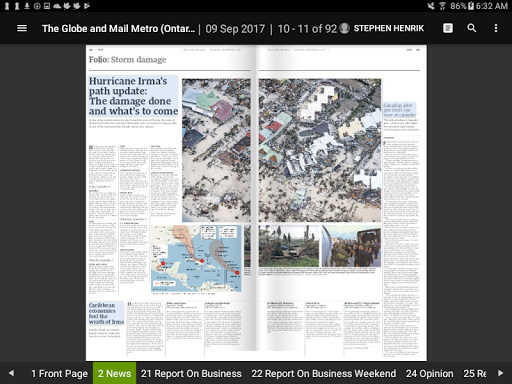Open Caribbean economies feel wrath article
The image size is (512, 384).
coord(106,313)
